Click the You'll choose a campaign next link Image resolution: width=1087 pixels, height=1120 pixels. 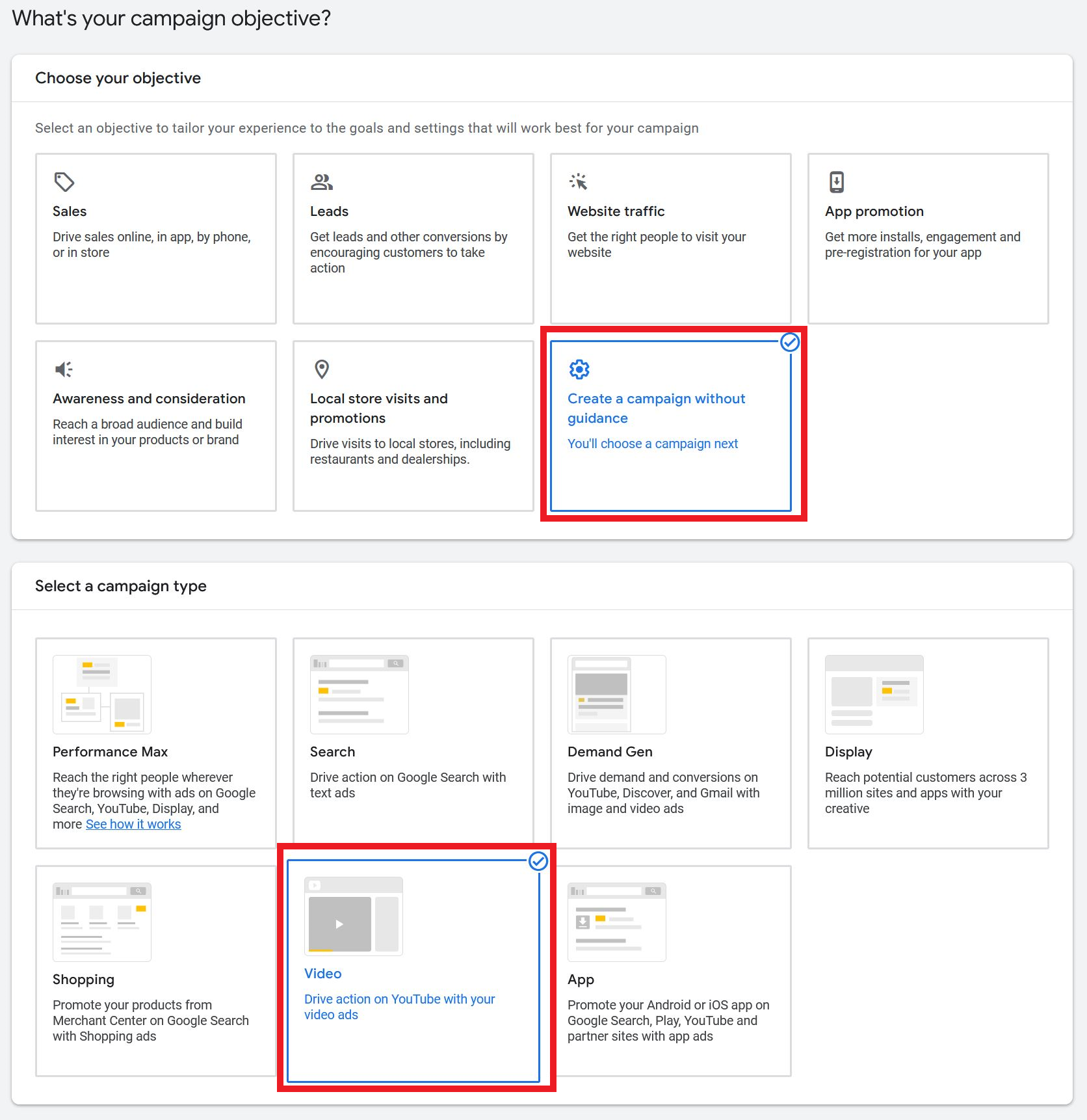653,444
